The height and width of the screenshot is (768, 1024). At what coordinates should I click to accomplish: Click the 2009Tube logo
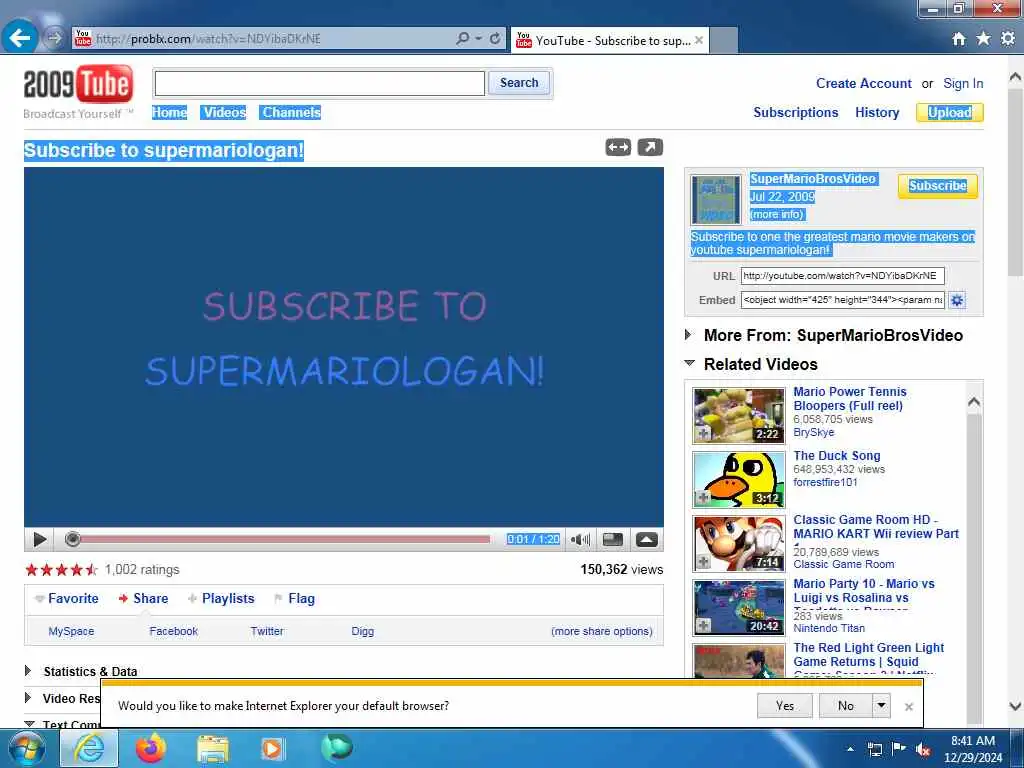(x=78, y=84)
